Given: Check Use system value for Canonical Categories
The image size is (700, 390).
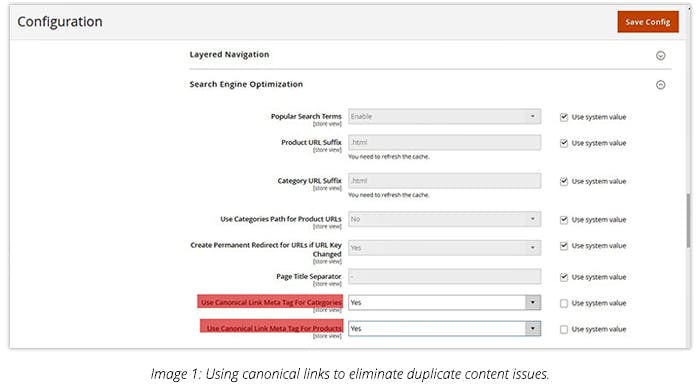Looking at the screenshot, I should (x=564, y=303).
